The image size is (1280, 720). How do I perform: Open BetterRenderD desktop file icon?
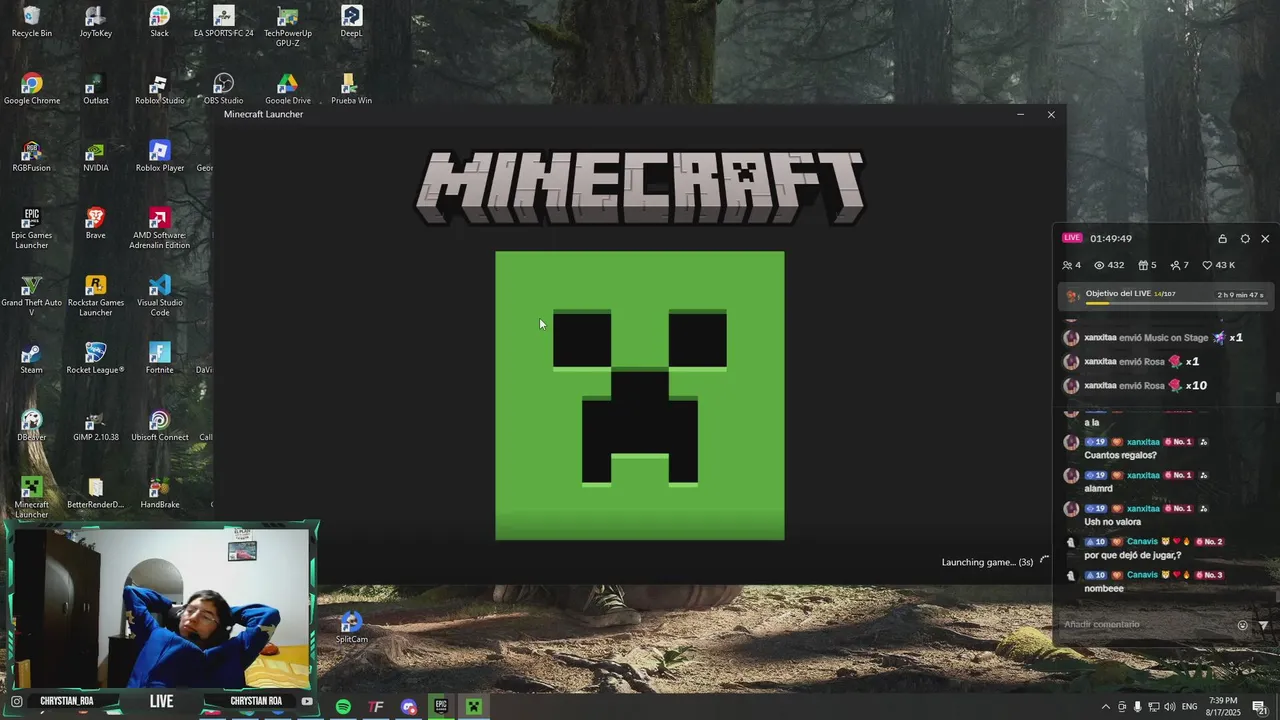coord(95,492)
